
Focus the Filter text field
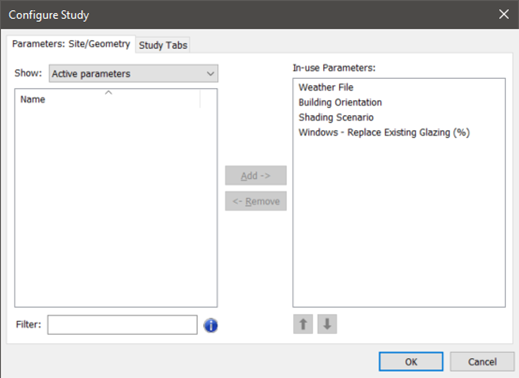[x=122, y=325]
